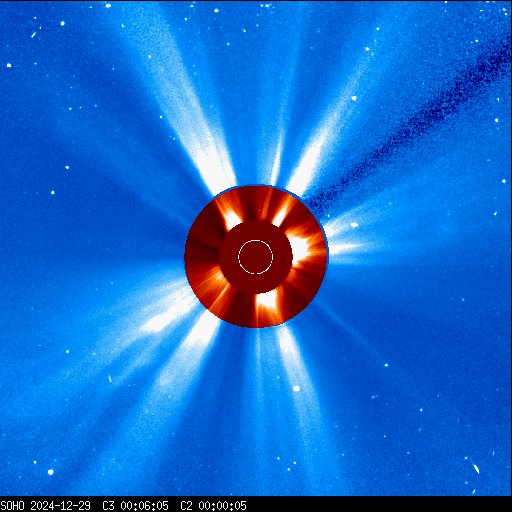Click the short diagonal streak near top left

(x=33, y=35)
